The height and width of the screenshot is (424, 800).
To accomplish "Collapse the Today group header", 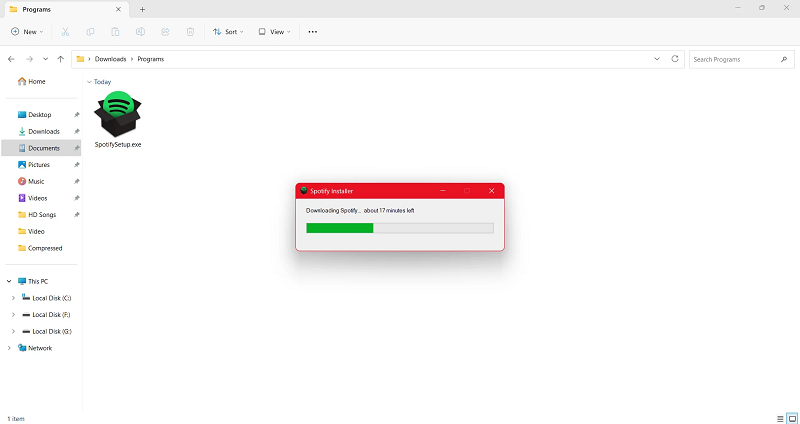I will 89,82.
